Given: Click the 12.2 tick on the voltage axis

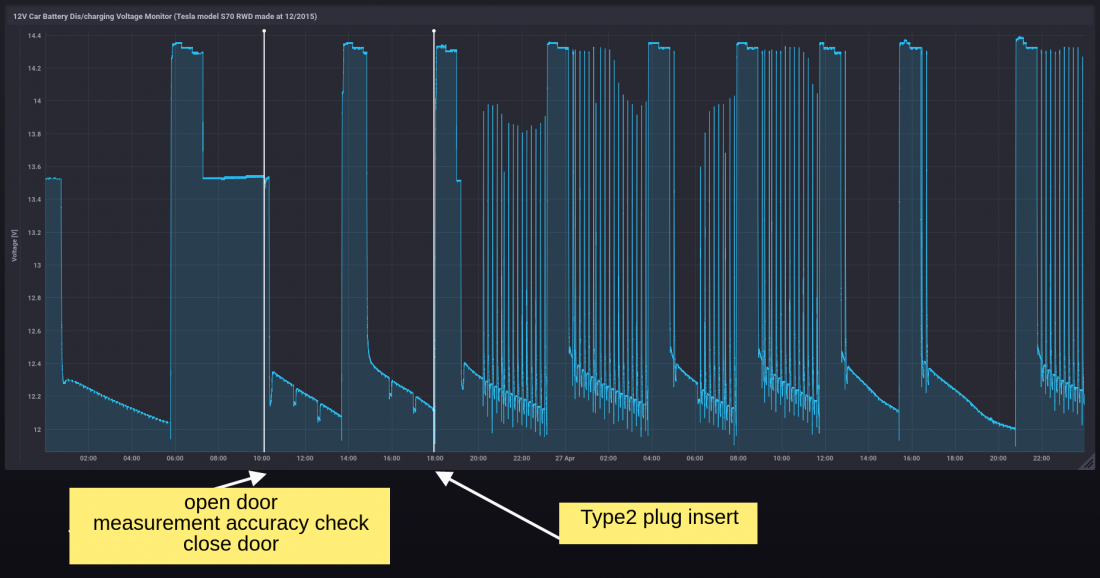Looking at the screenshot, I should [x=34, y=397].
